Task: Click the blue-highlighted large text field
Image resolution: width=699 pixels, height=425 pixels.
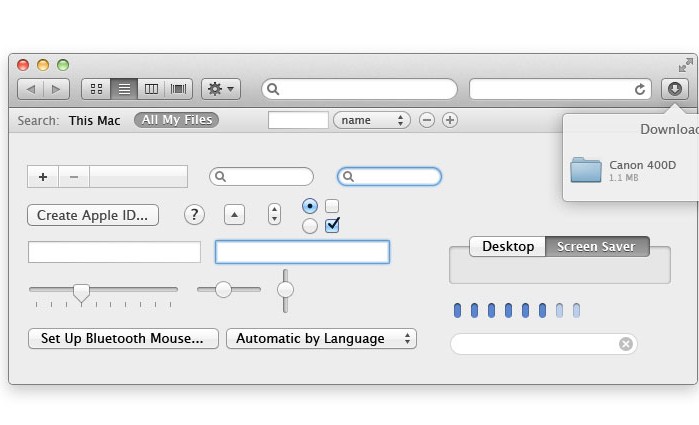Action: click(302, 252)
